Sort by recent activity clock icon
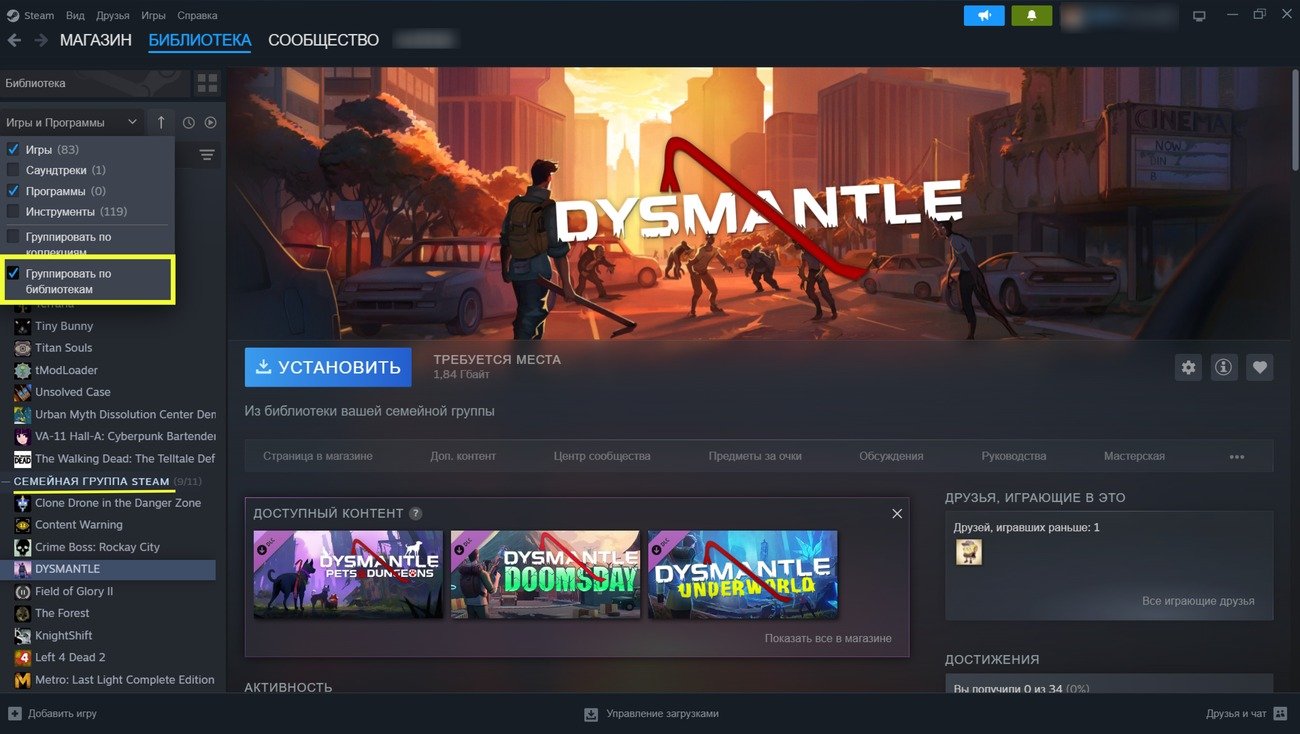Screen dimensions: 1300x734 189,122
